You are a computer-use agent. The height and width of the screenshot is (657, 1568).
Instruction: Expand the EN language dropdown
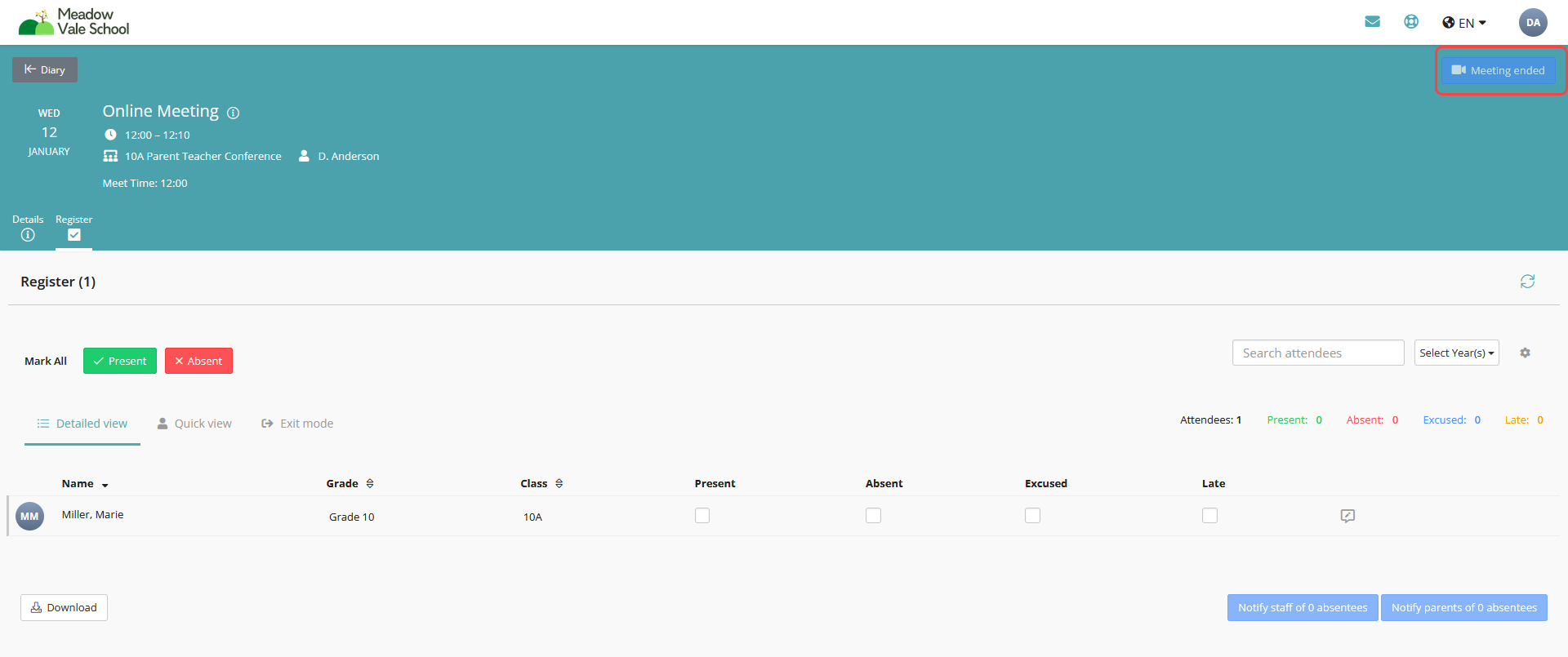(1465, 23)
